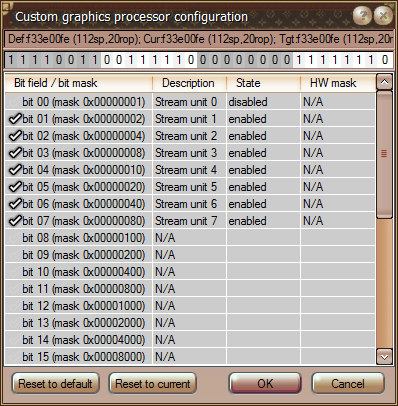Click the Def/Cur/Tgt configuration summary field

click(199, 39)
